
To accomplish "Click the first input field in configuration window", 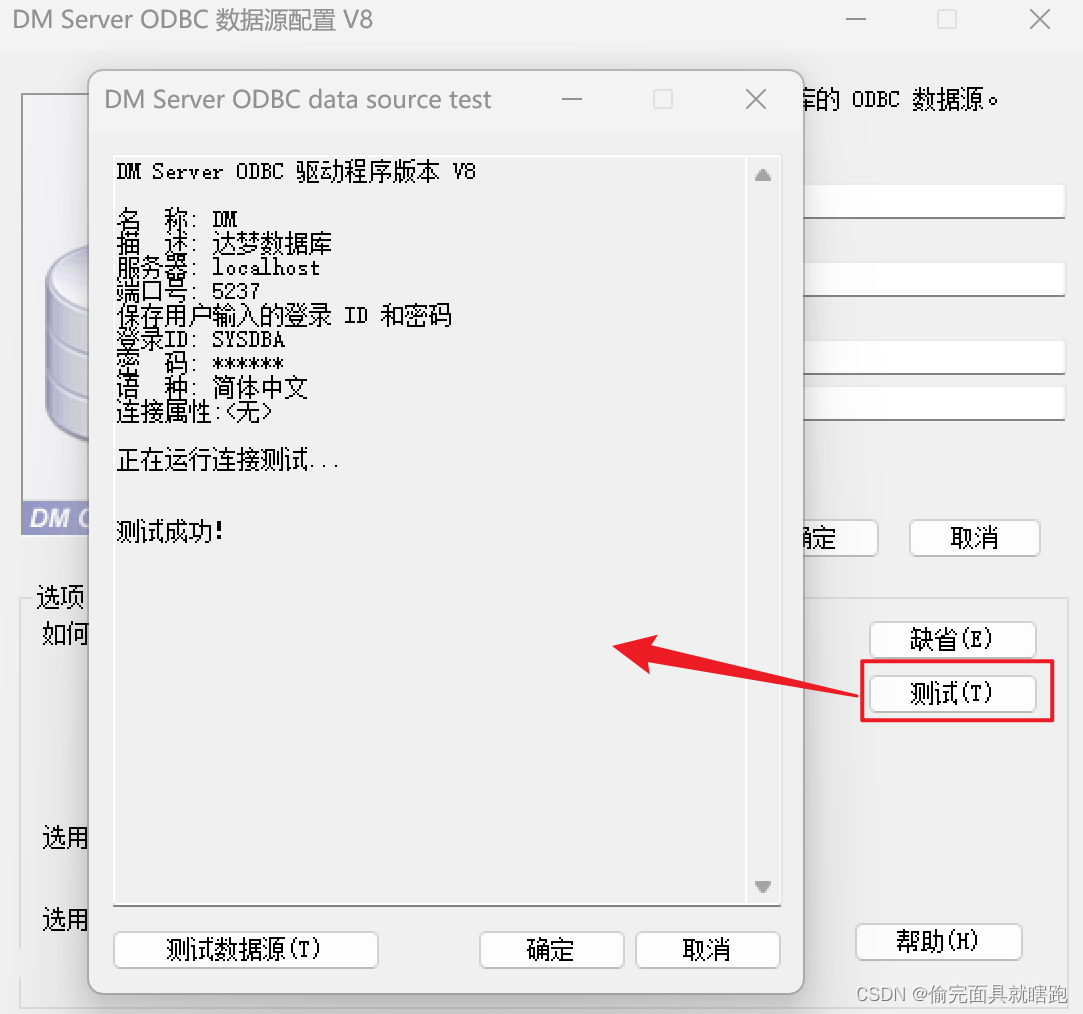I will 934,202.
